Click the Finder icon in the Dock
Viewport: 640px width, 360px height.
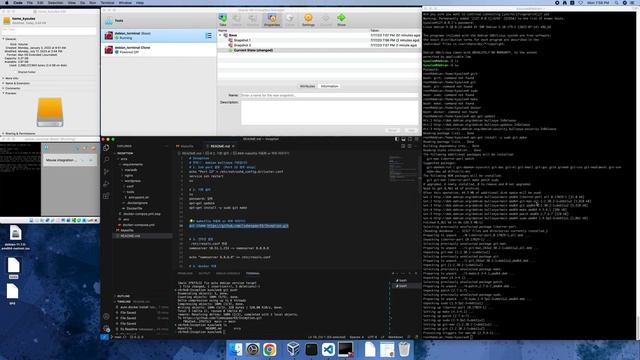pyautogui.click(x=236, y=349)
